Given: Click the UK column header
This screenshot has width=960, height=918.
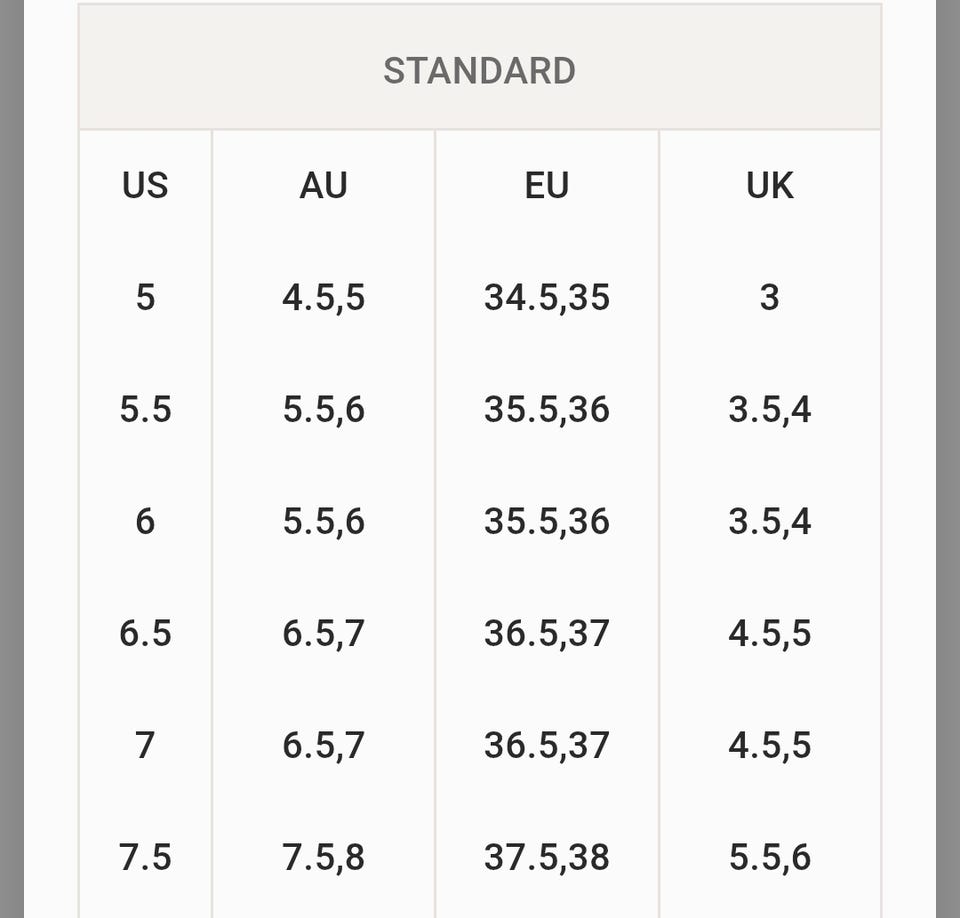Looking at the screenshot, I should (x=769, y=186).
